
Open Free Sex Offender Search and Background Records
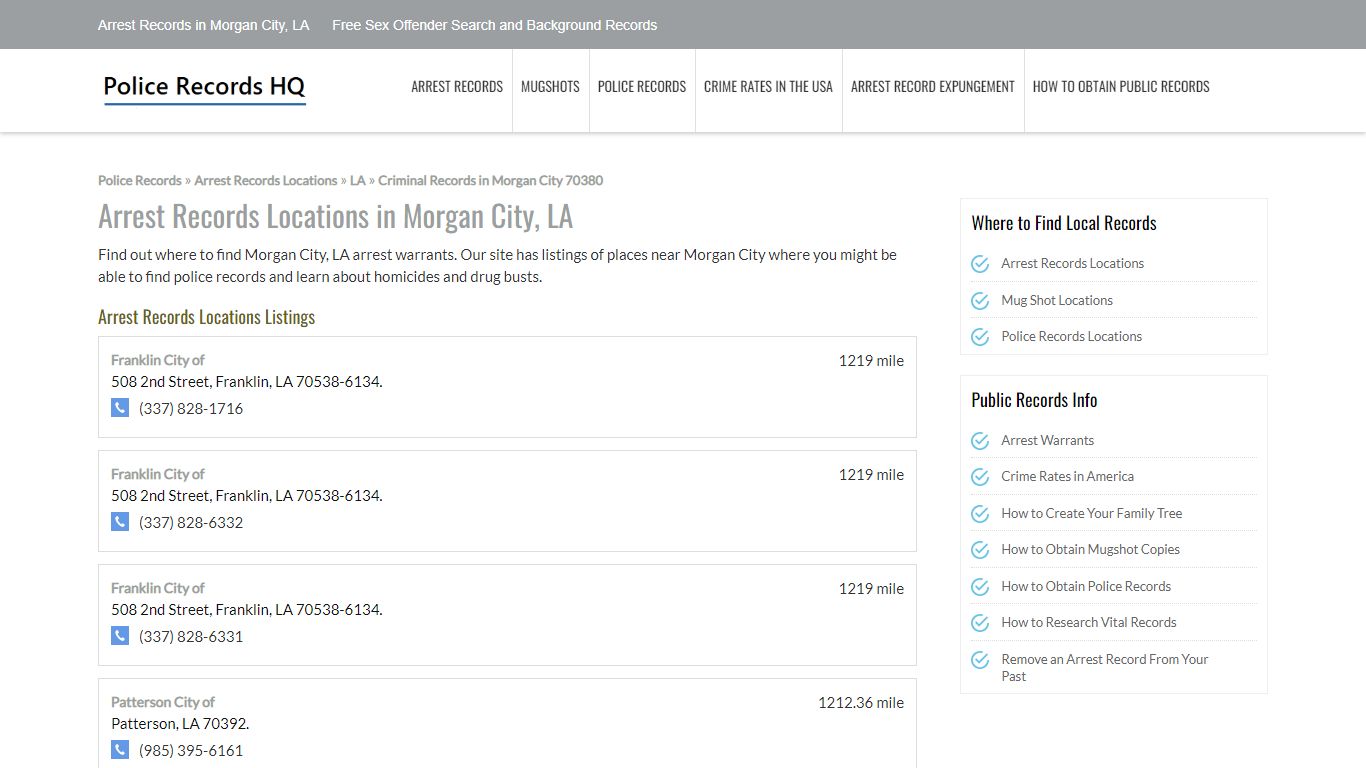495,25
